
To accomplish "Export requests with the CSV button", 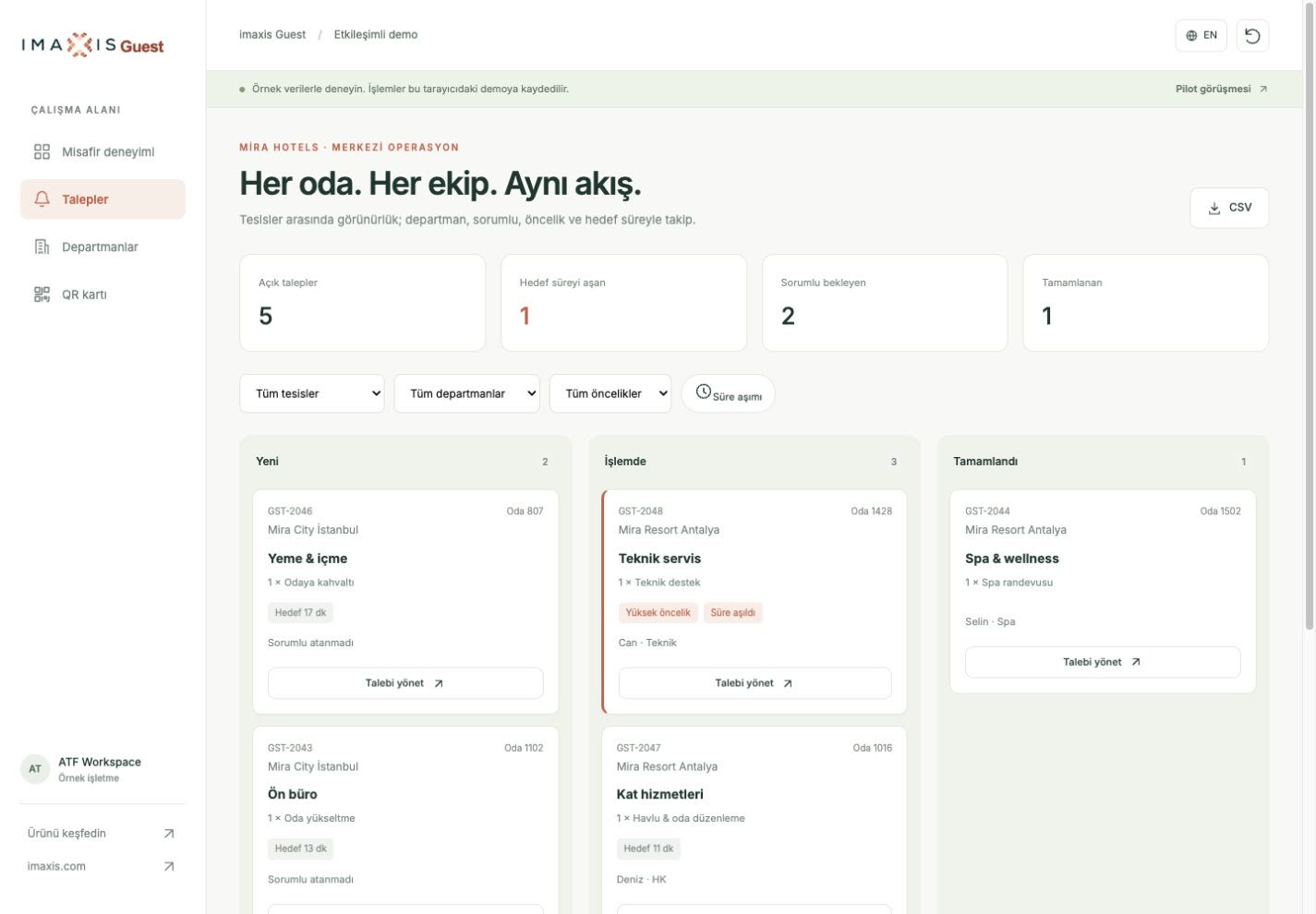I will [1229, 208].
